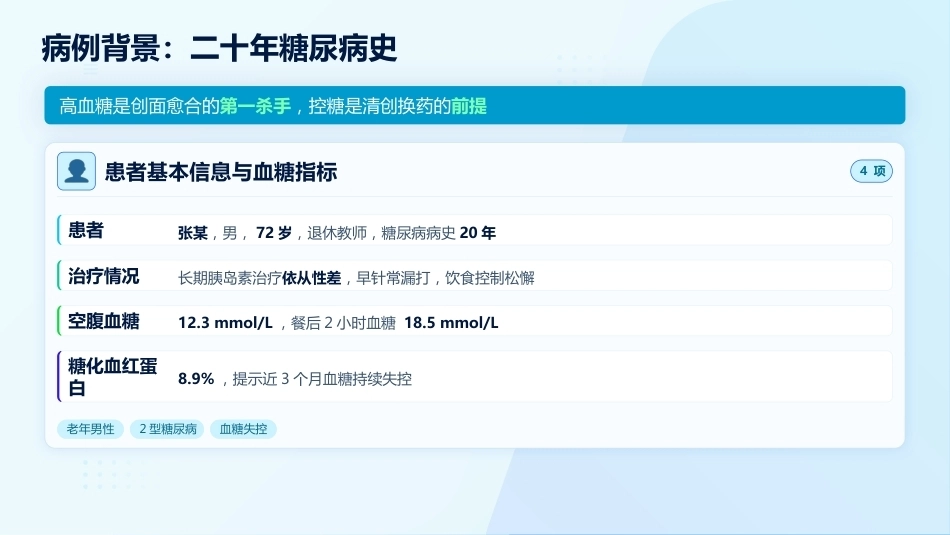
Task: Click highlighted words "第一杀手" in banner
Action: point(255,106)
